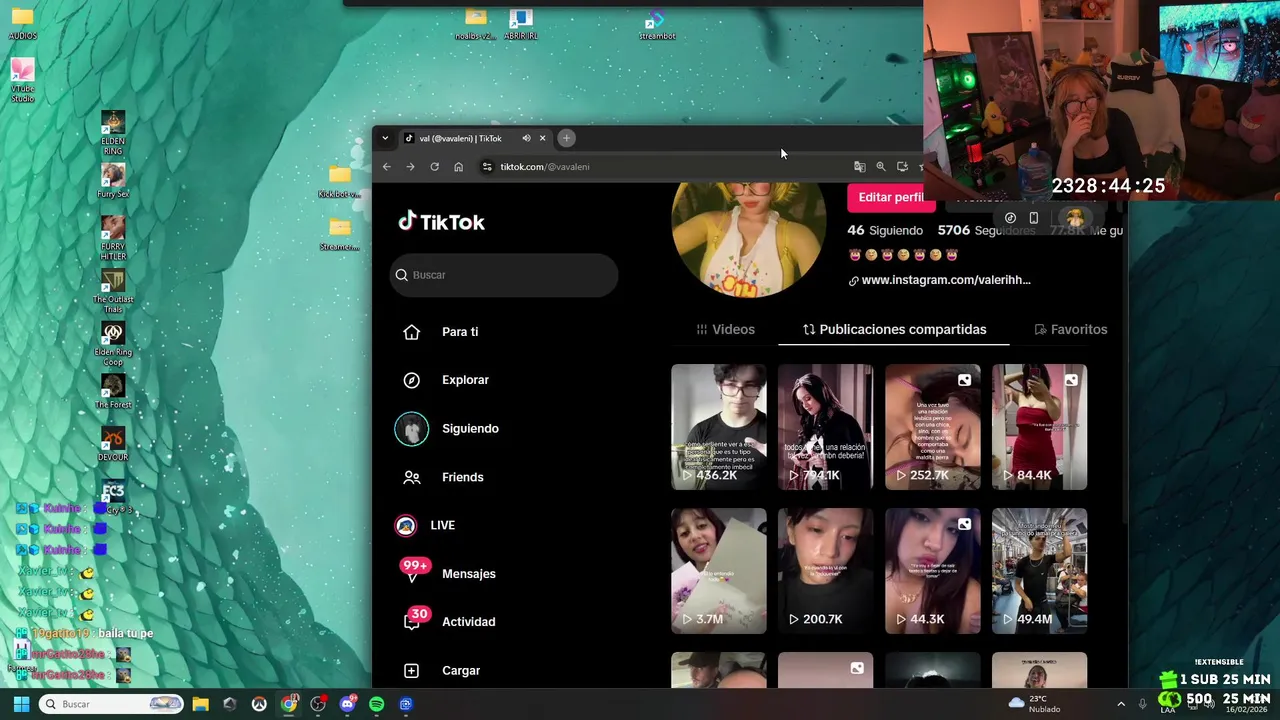
Task: Launch the Elden Ring Coop shortcut
Action: (113, 344)
